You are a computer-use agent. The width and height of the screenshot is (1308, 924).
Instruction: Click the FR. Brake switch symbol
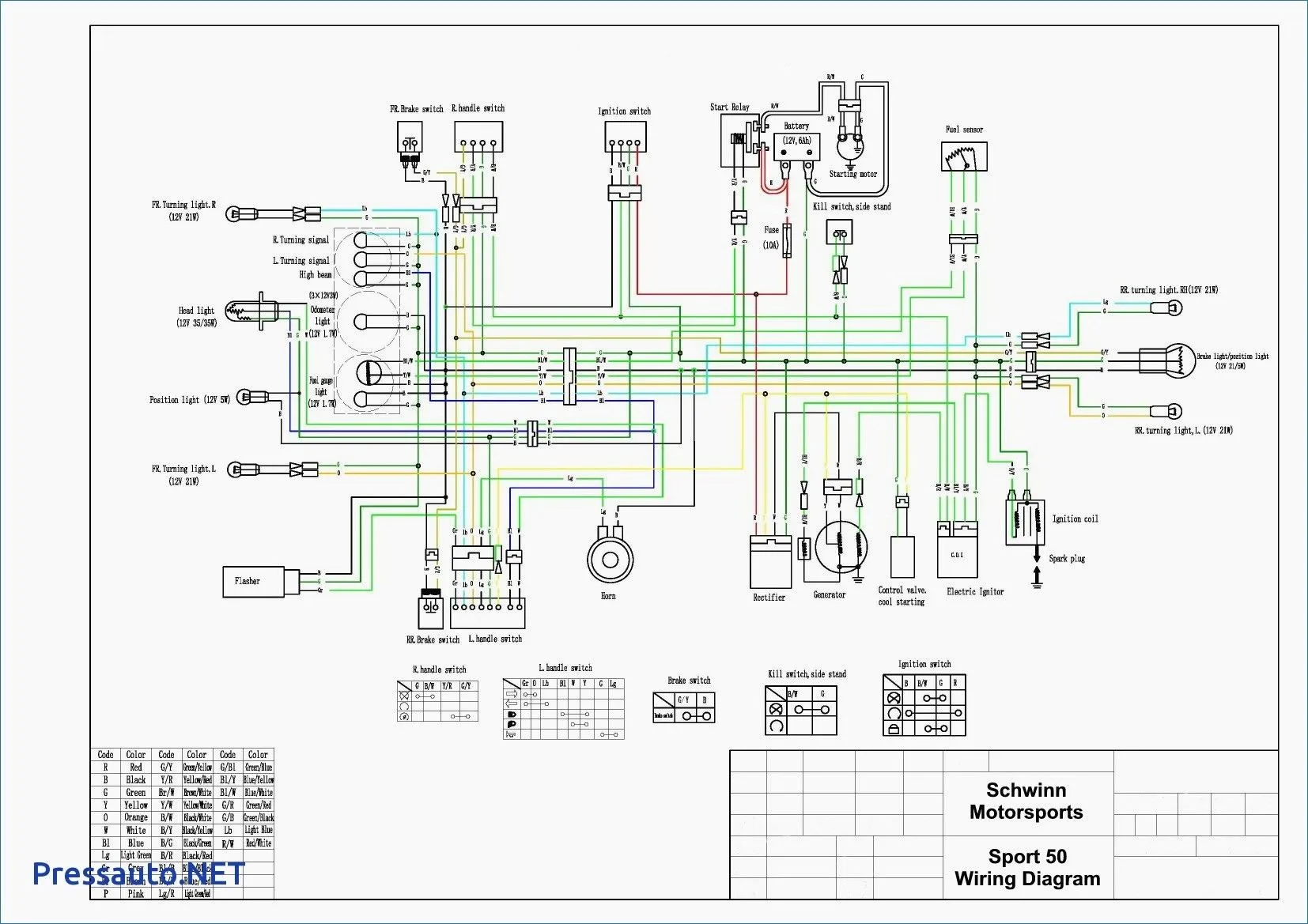(x=410, y=141)
